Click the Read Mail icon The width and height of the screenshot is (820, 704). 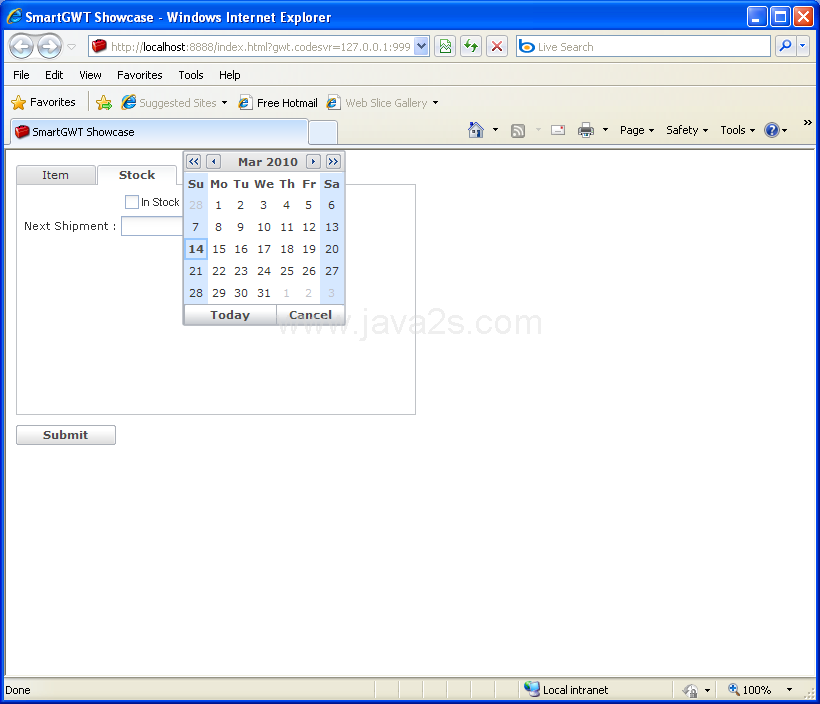(x=558, y=130)
